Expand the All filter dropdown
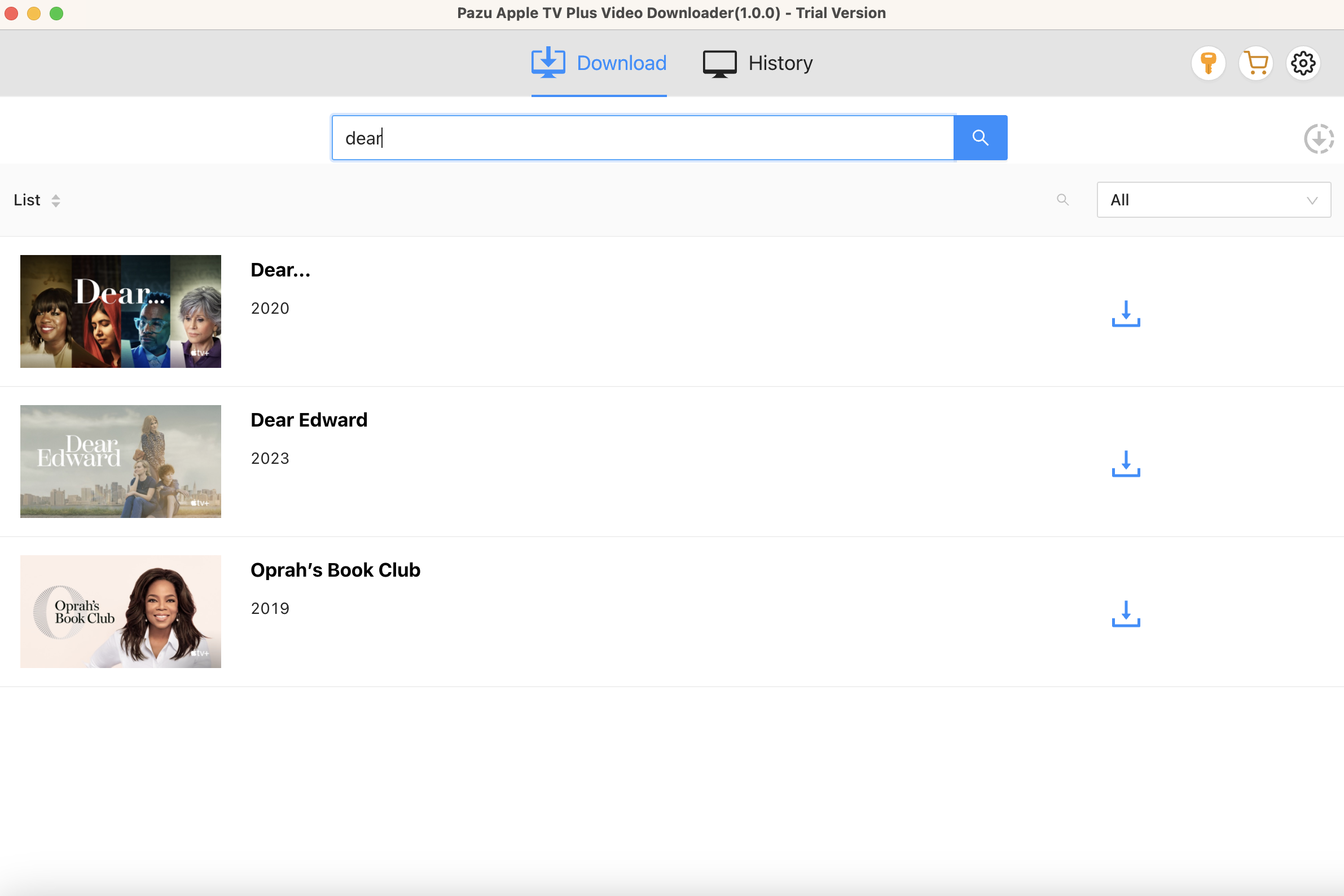Viewport: 1344px width, 896px height. 1214,200
